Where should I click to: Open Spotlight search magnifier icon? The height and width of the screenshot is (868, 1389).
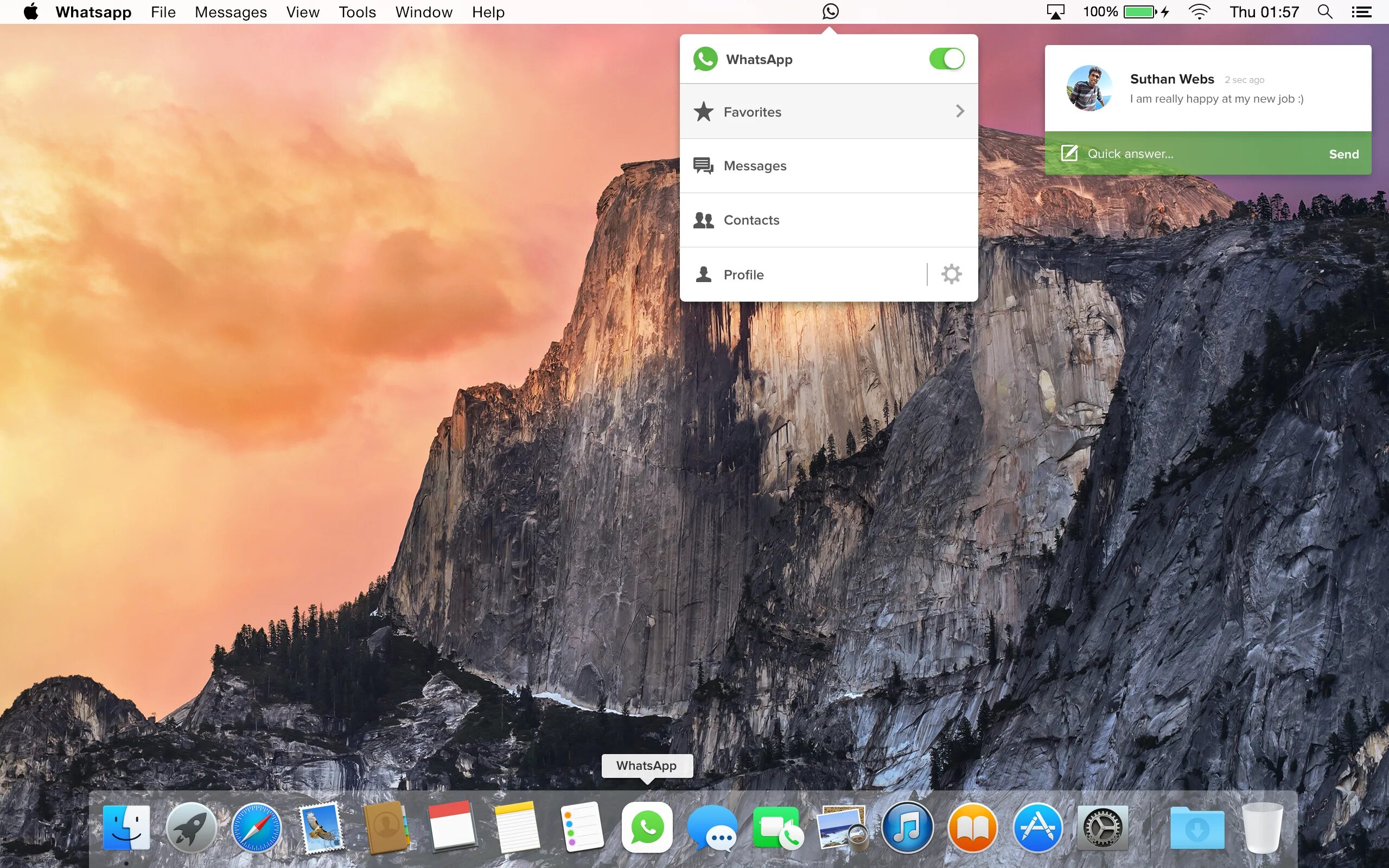1325,11
